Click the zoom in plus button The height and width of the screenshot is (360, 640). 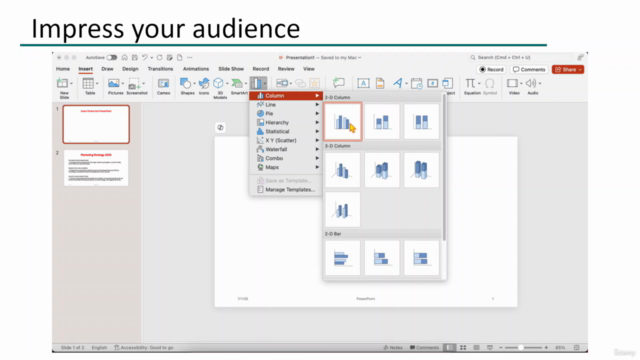coord(546,348)
